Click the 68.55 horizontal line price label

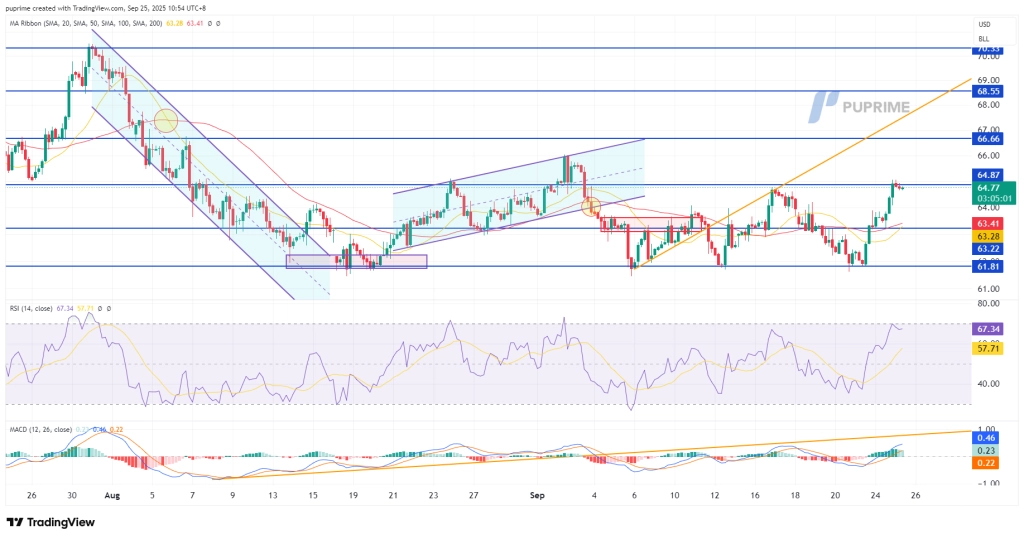988,91
